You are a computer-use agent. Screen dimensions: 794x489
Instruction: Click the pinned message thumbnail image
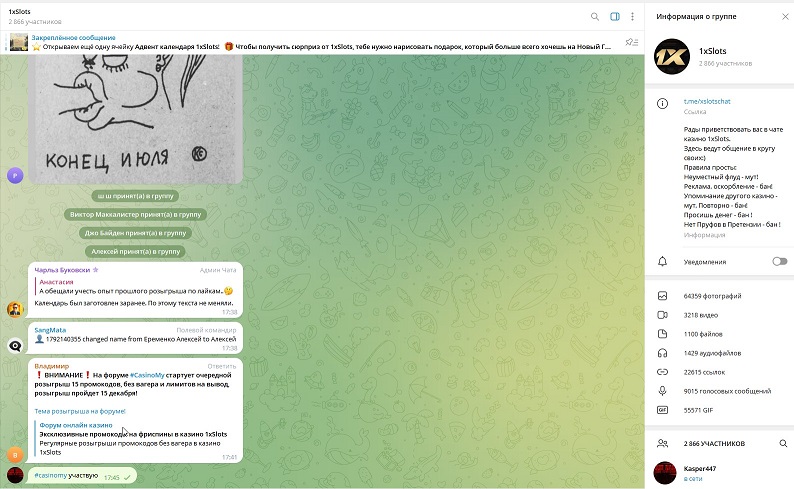(19, 42)
